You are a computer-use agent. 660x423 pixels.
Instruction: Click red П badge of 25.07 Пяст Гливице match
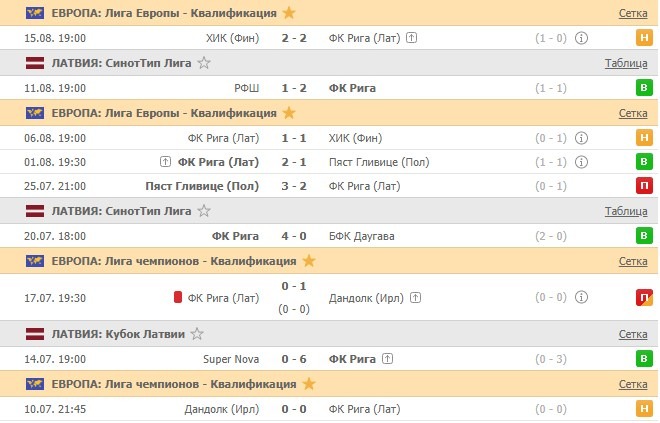click(645, 186)
